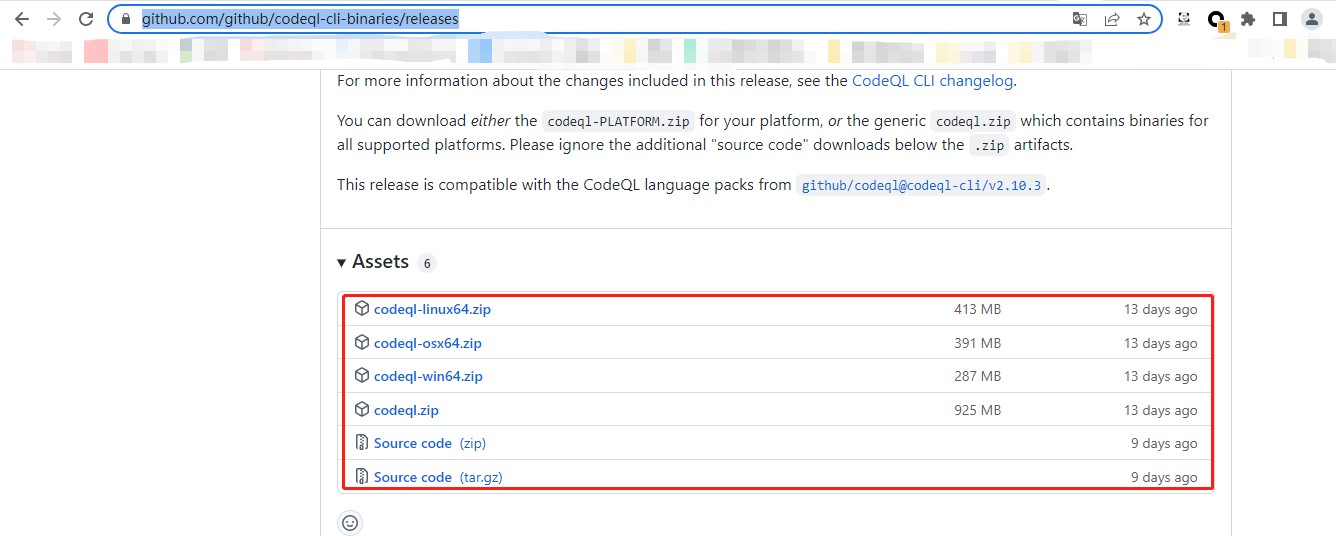
Task: Open the panda extension icon
Action: tap(1184, 19)
